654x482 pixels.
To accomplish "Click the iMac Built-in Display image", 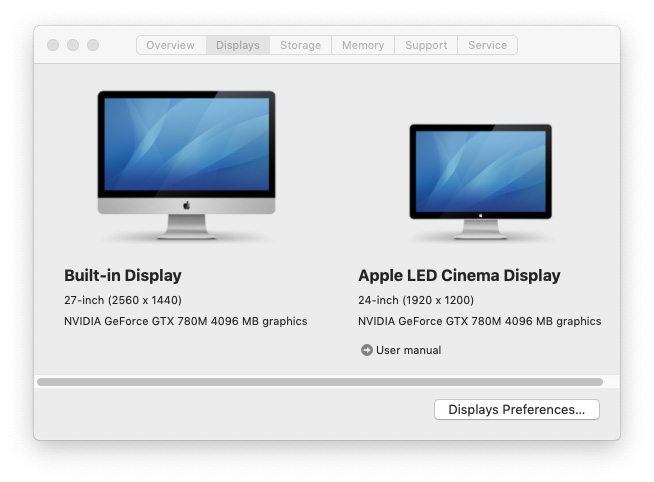I will [186, 165].
